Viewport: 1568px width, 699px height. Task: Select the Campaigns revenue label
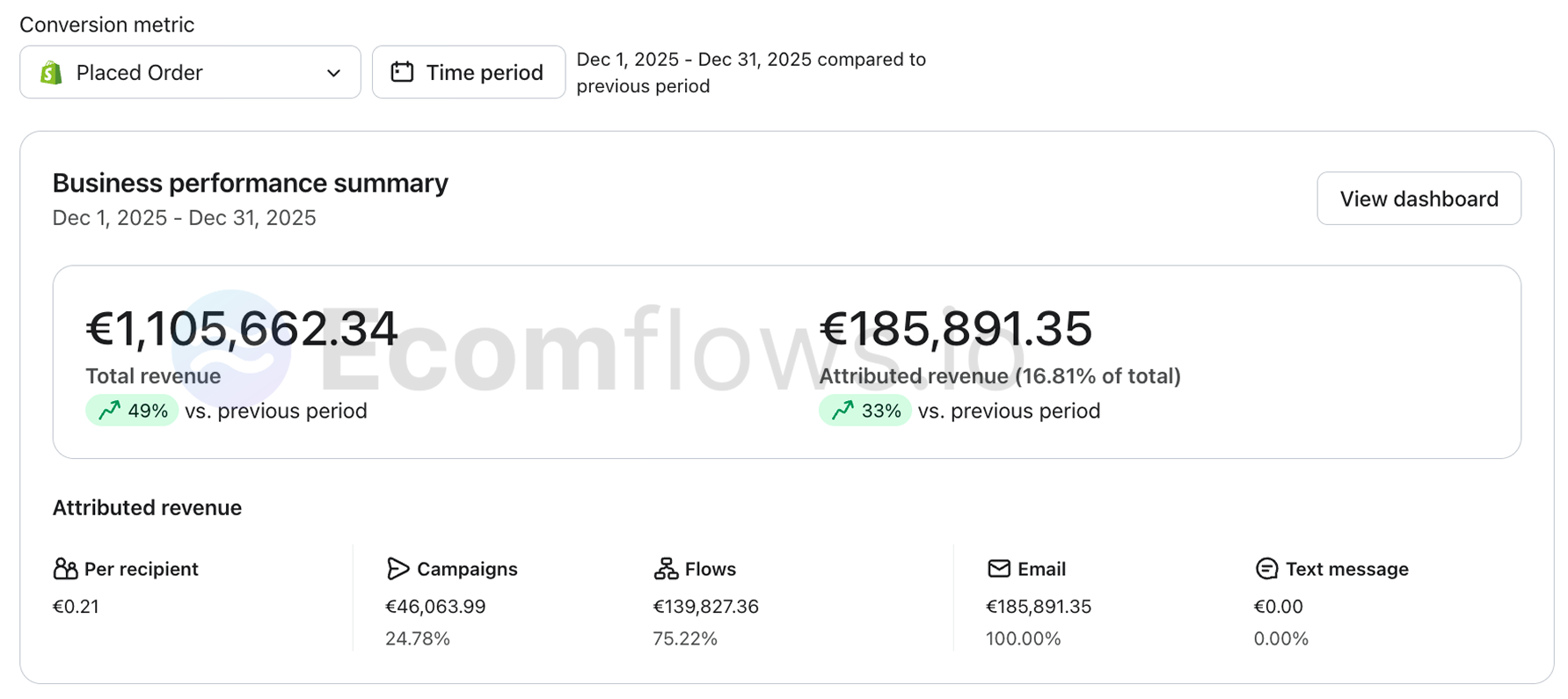[467, 569]
